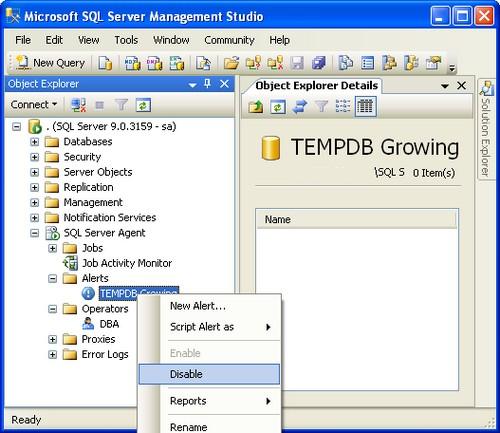Screen dimensions: 500x433
Task: Expand the Security folder
Action: [x=34, y=157]
